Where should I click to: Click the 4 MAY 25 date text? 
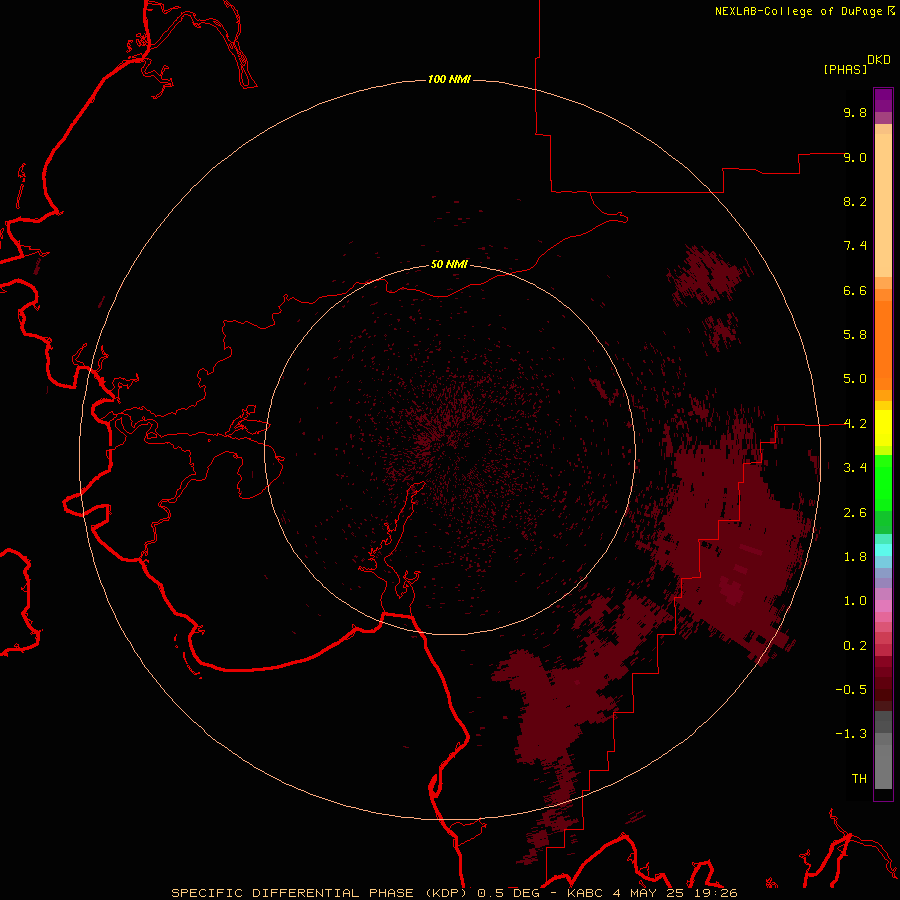(x=651, y=893)
